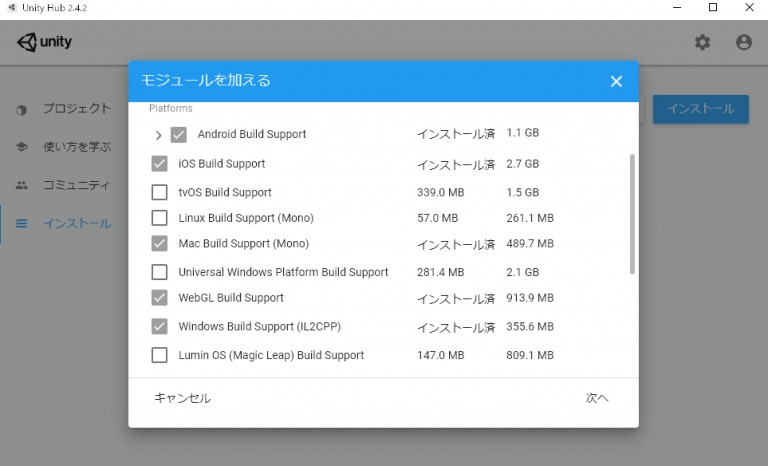
Task: Click the 使い方を学ぶ graduation cap icon
Action: tap(22, 147)
